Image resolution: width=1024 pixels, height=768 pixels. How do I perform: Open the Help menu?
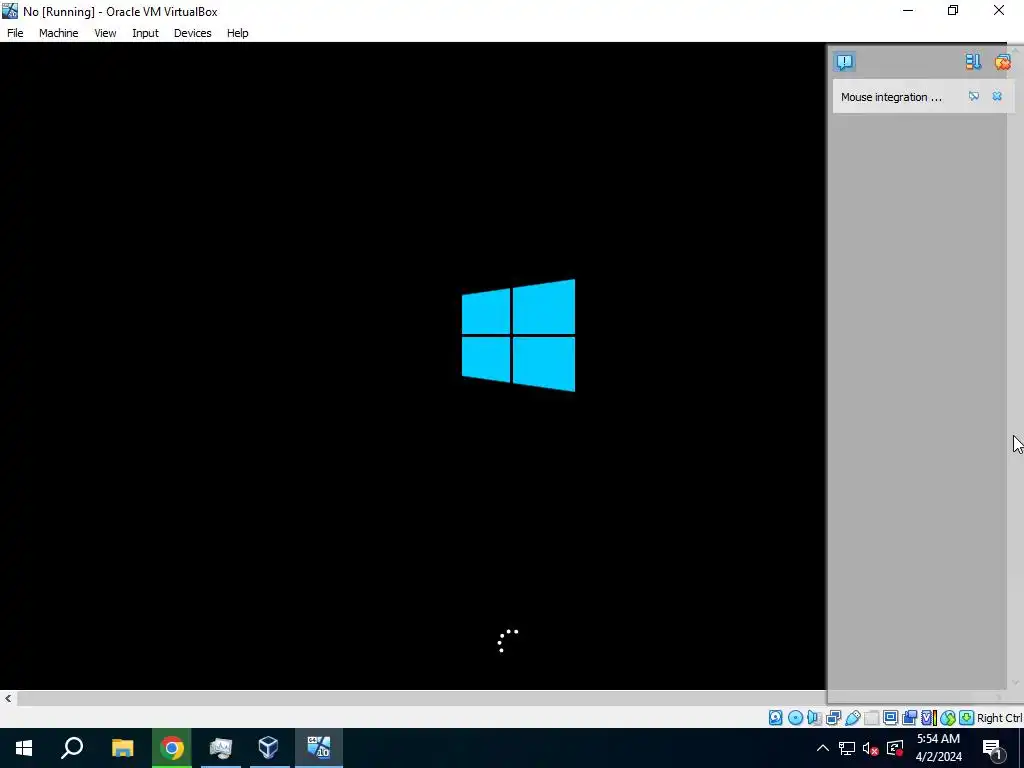[237, 33]
